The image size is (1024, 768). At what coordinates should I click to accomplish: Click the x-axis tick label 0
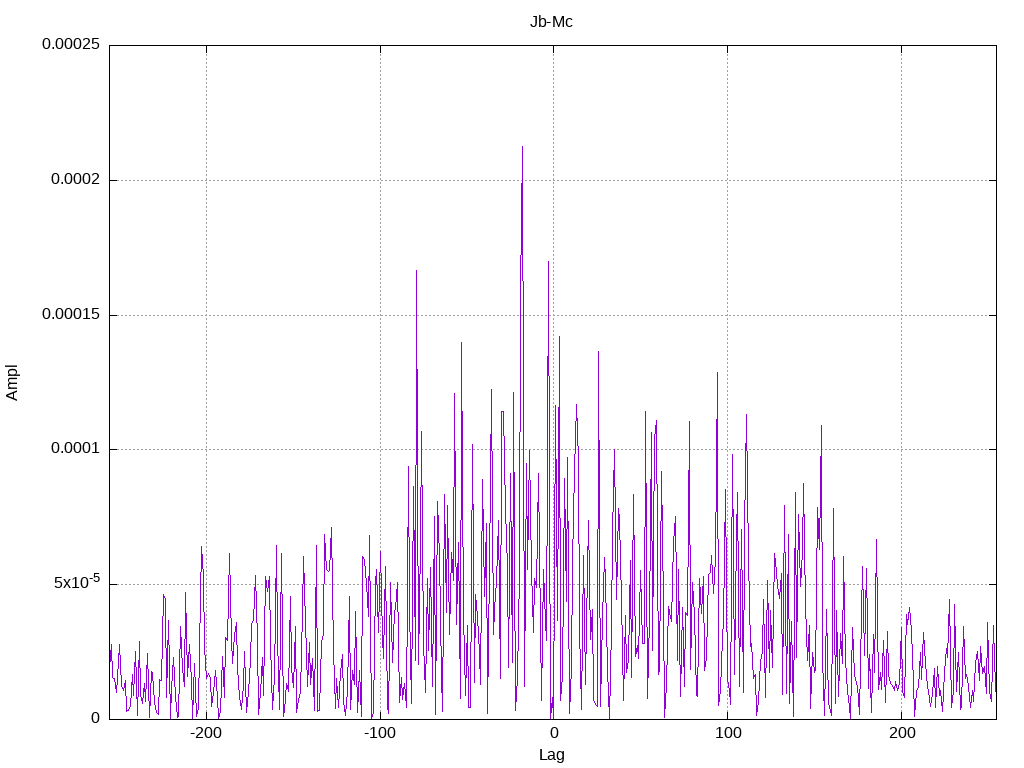pyautogui.click(x=554, y=733)
